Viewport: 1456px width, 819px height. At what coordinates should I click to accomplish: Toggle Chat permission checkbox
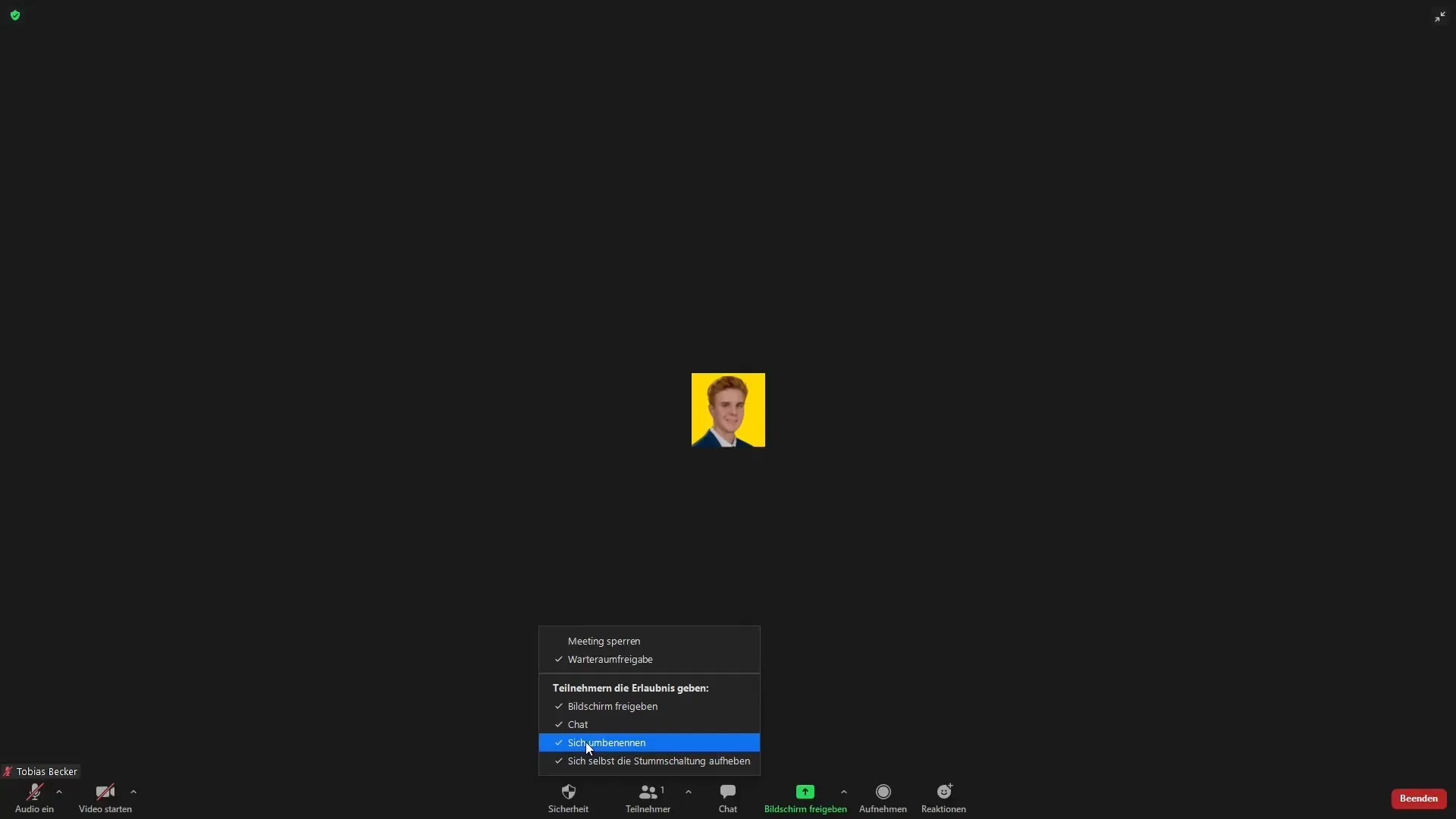[x=577, y=724]
